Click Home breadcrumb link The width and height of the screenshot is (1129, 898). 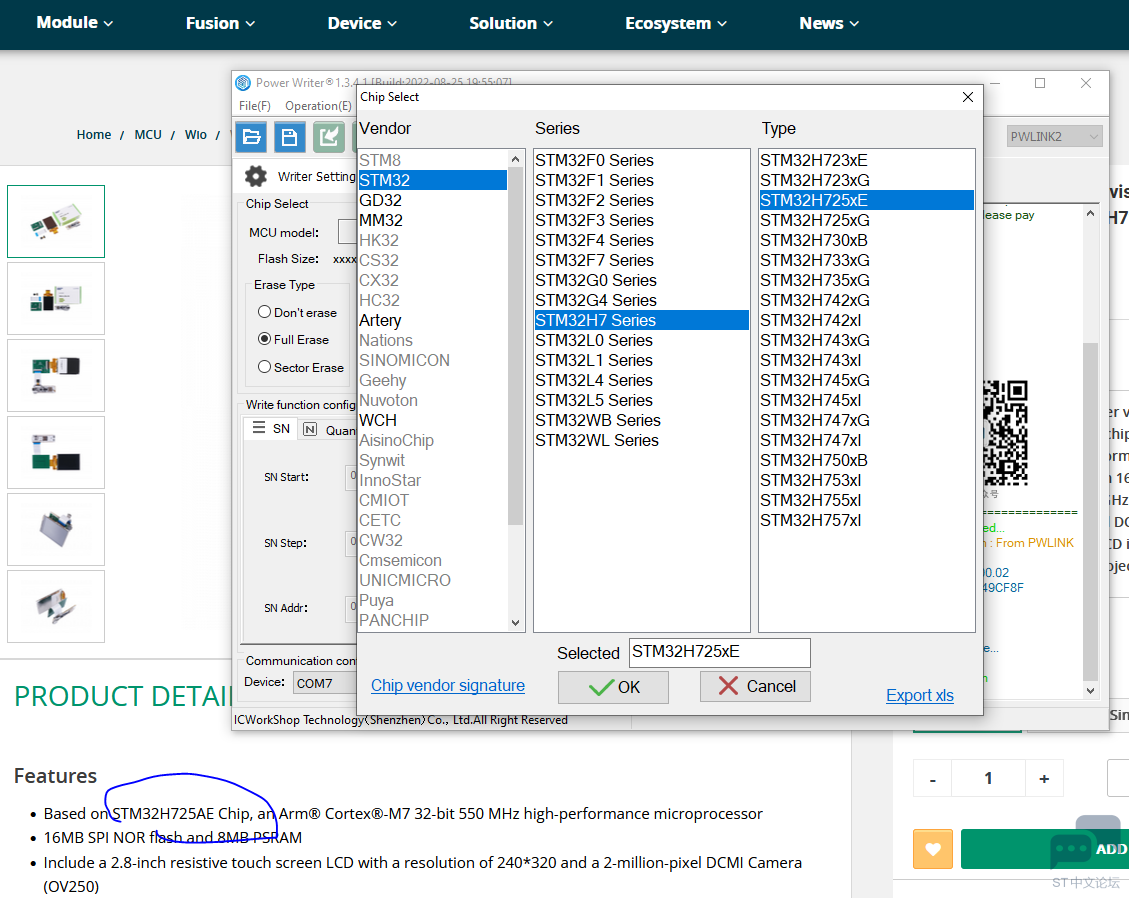[94, 135]
